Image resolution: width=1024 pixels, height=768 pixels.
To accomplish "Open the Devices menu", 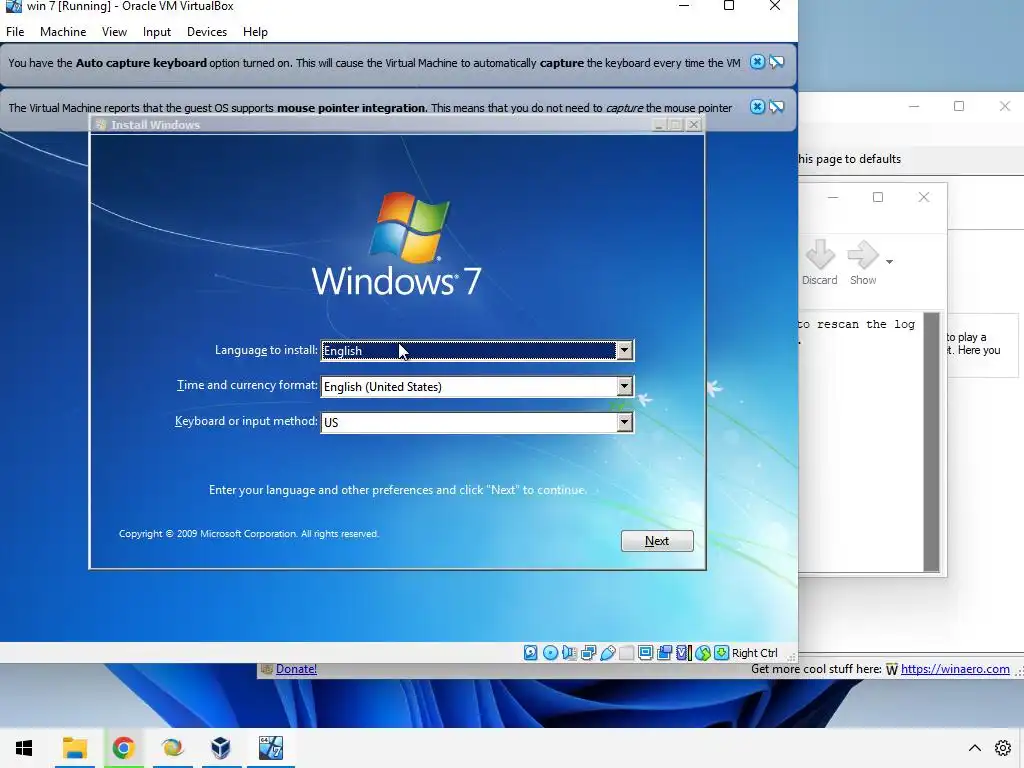I will coord(207,32).
